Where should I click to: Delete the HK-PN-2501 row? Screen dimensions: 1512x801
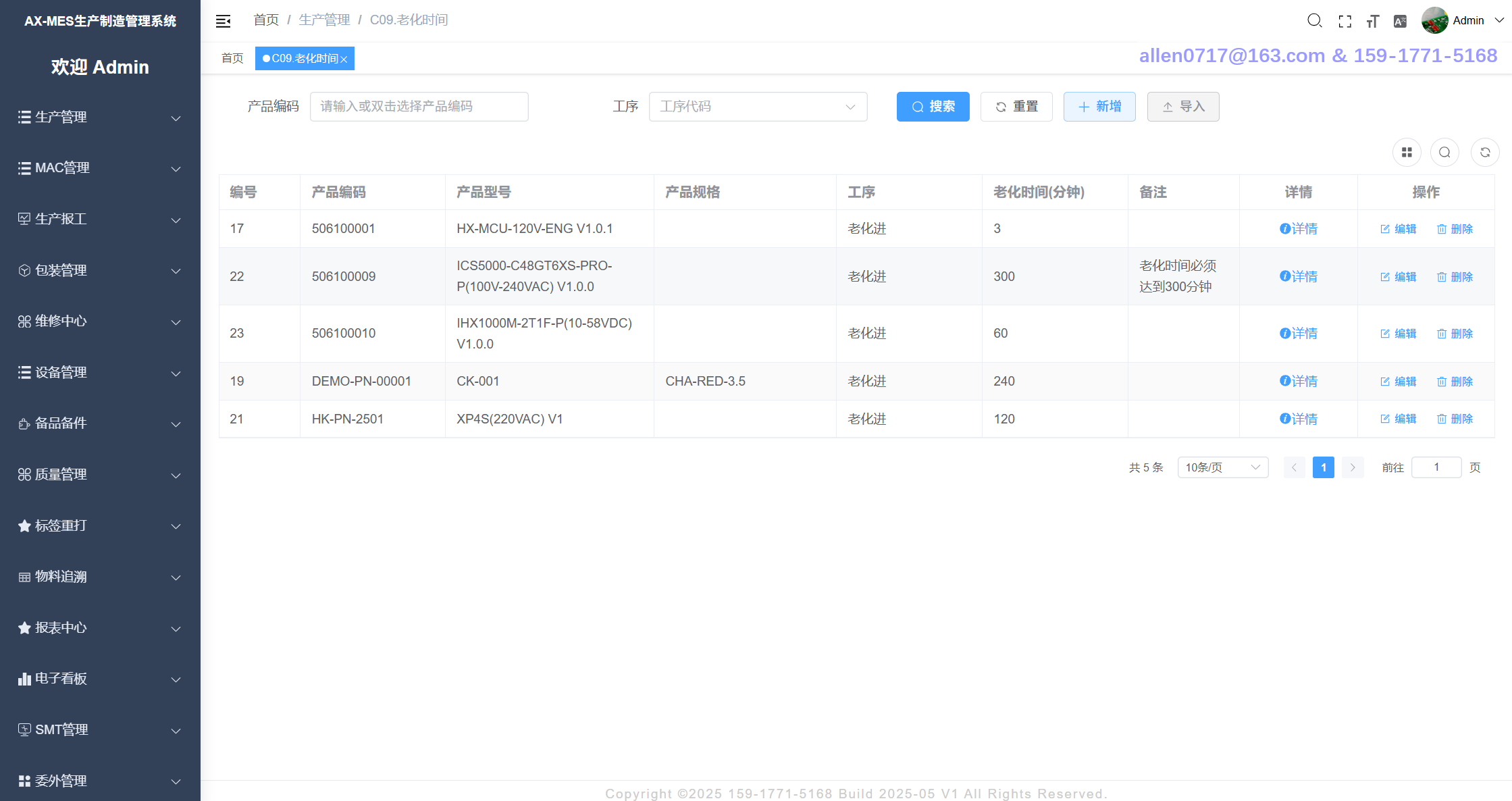[x=1455, y=419]
